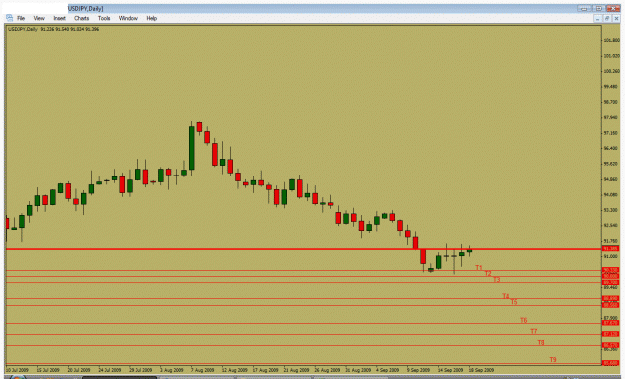The height and width of the screenshot is (379, 625).
Task: Select the horizontal line below T9 label
Action: click(303, 363)
